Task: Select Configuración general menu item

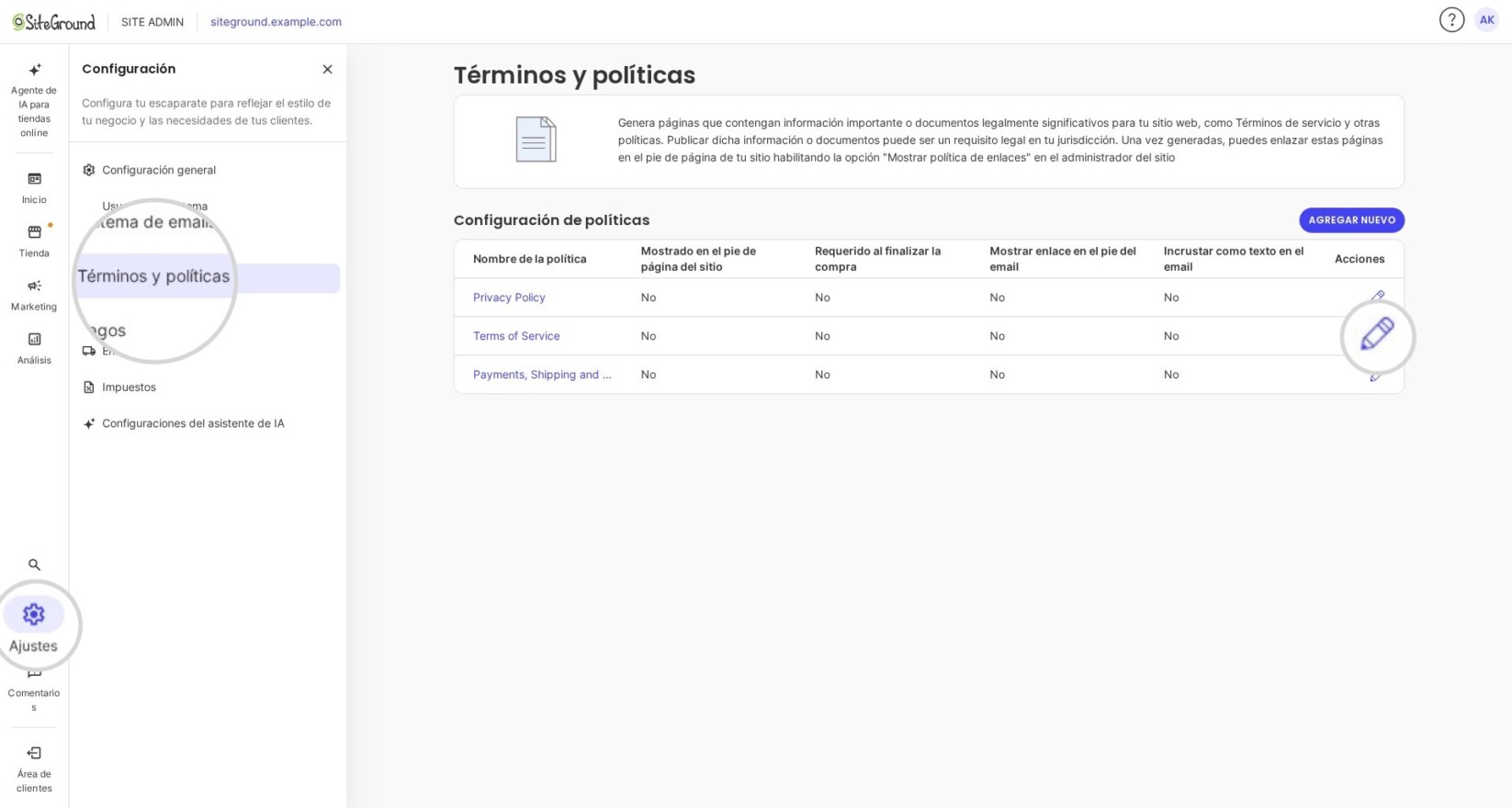Action: 150,170
